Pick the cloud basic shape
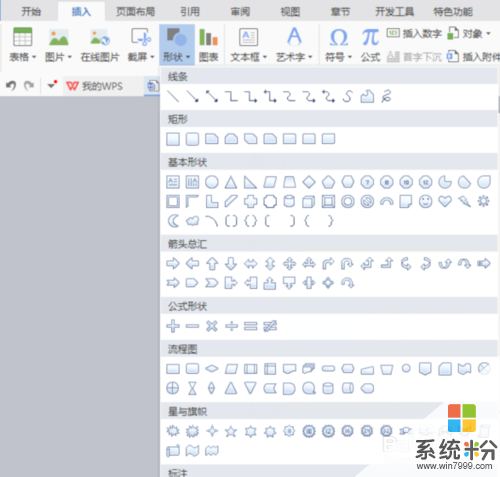 (192, 221)
